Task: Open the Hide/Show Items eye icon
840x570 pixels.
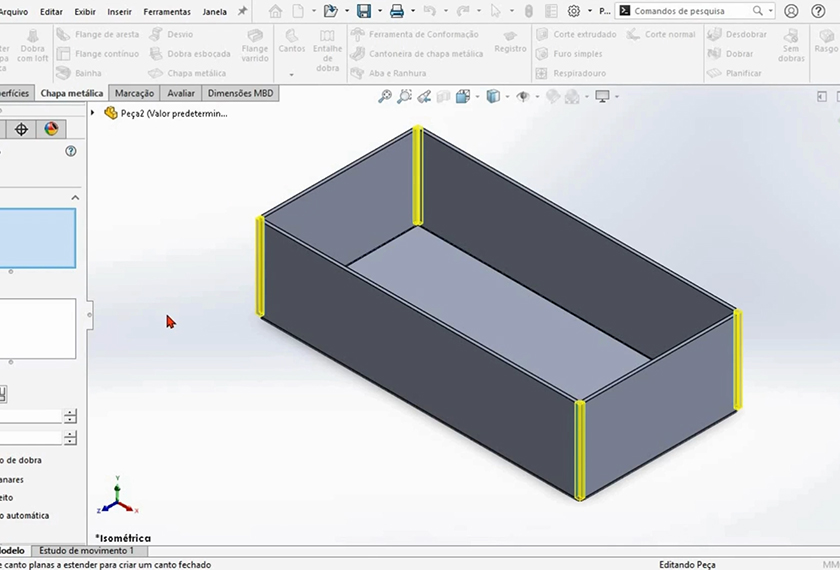Action: pyautogui.click(x=521, y=97)
